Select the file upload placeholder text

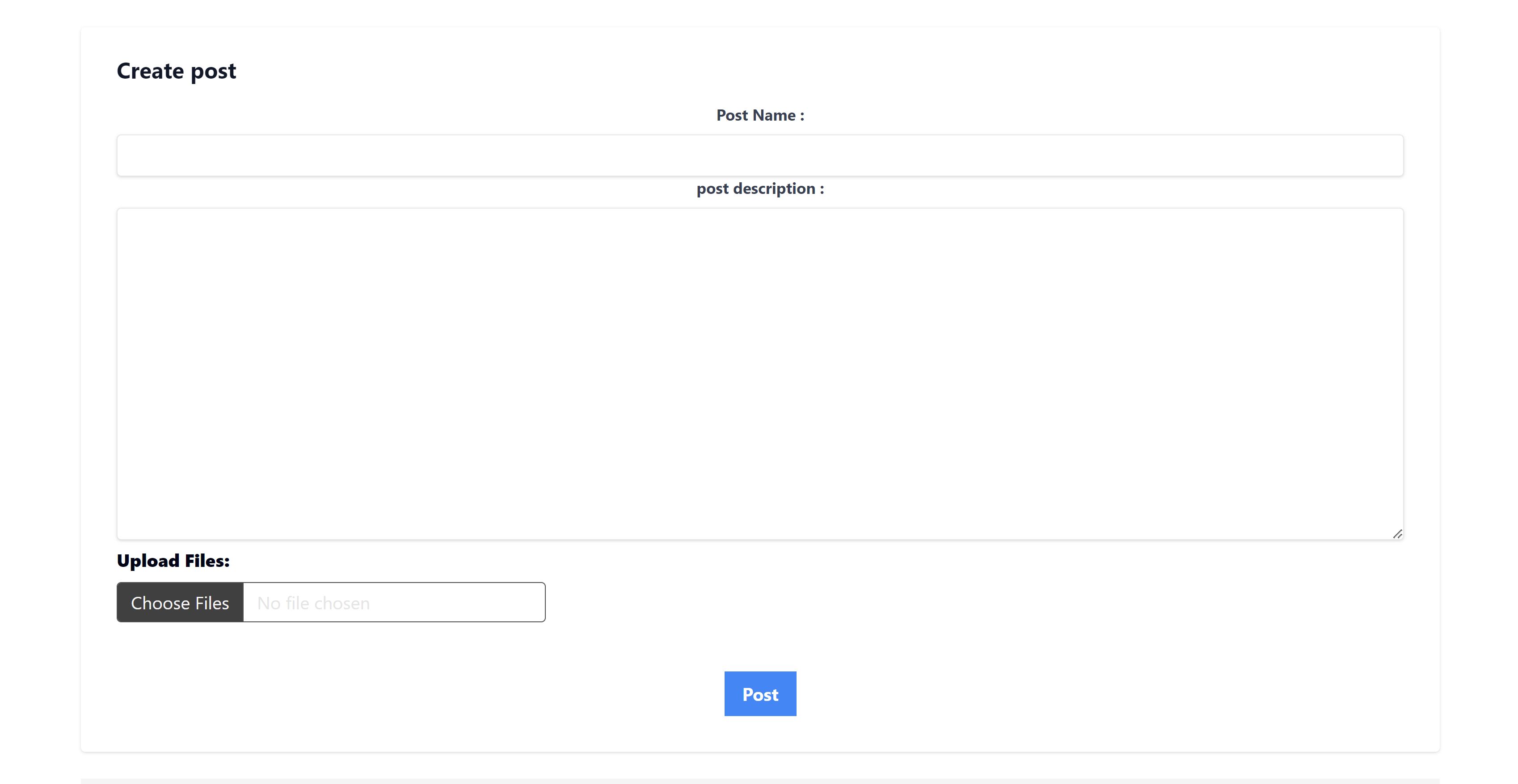313,603
